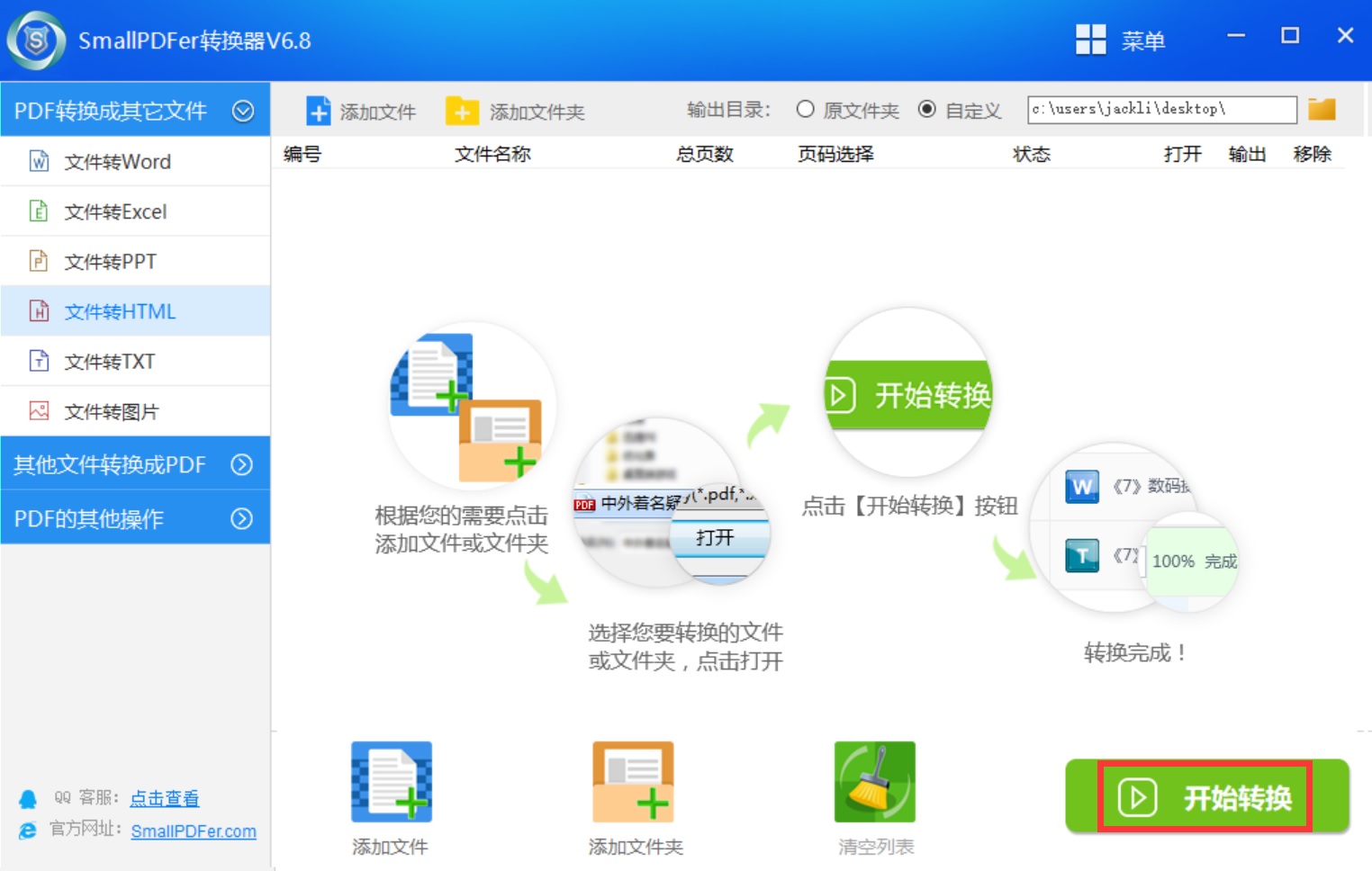Click the output directory path field
This screenshot has height=871, width=1372.
coord(1161,109)
